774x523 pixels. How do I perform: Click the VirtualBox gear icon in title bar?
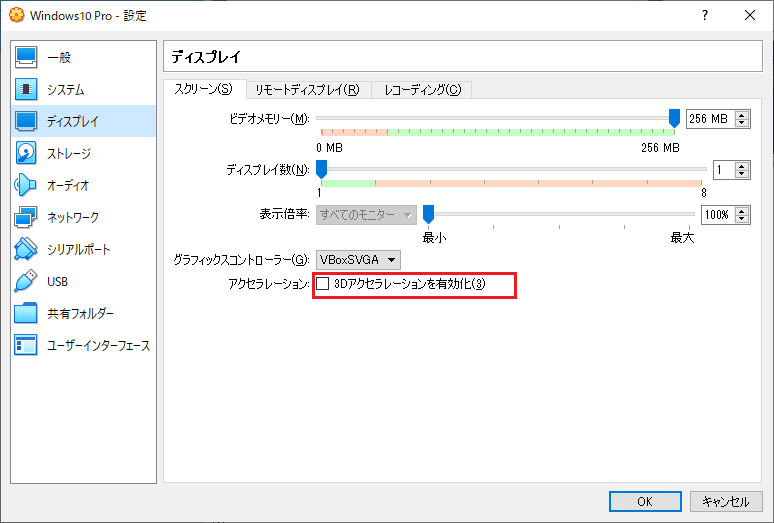coord(17,15)
